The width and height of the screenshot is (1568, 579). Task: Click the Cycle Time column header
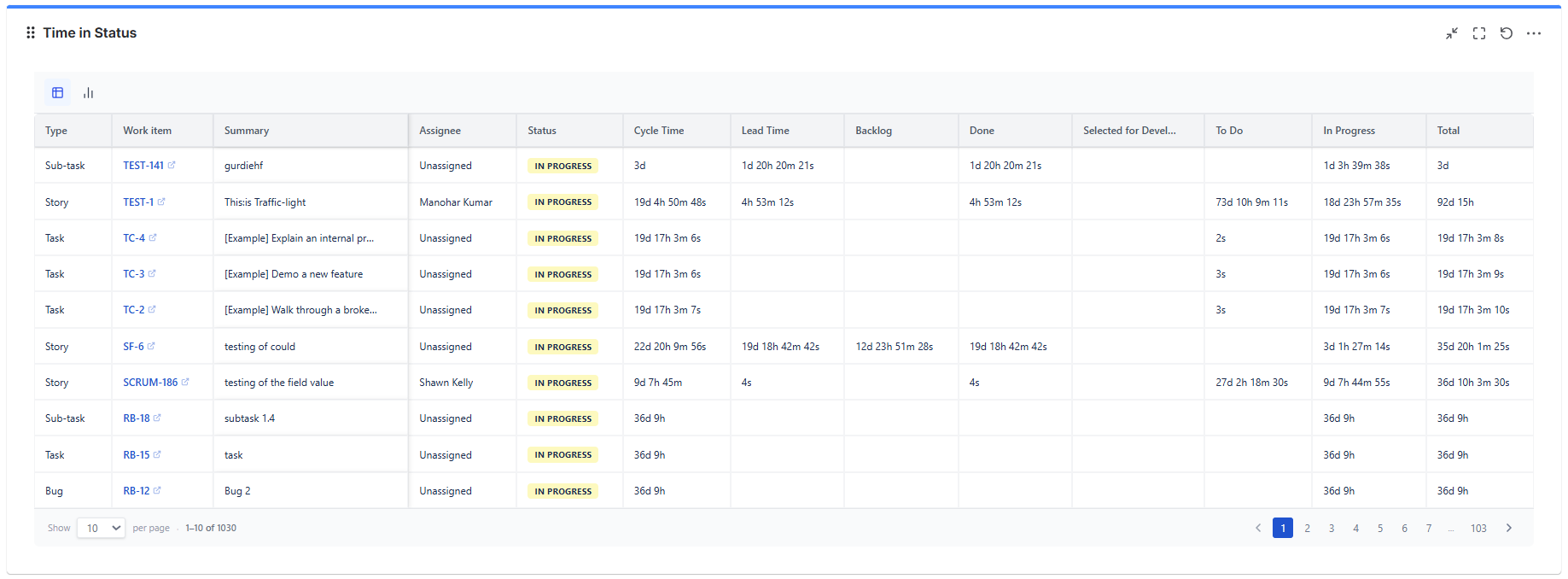(x=676, y=131)
